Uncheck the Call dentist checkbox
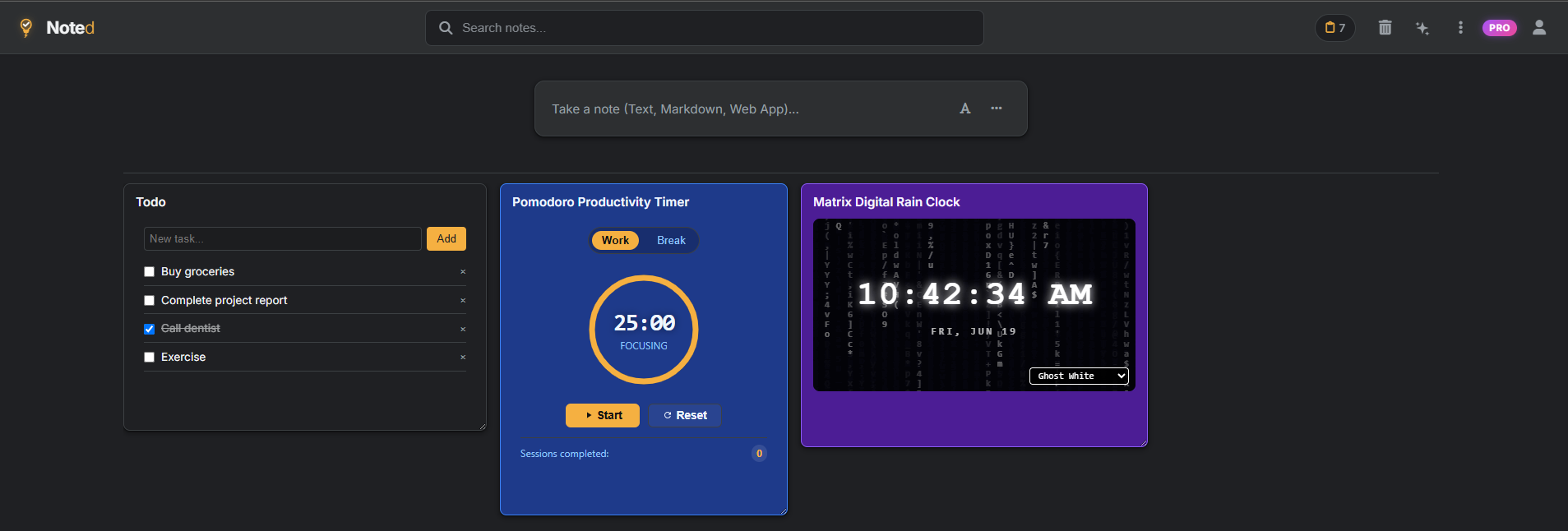 click(149, 329)
